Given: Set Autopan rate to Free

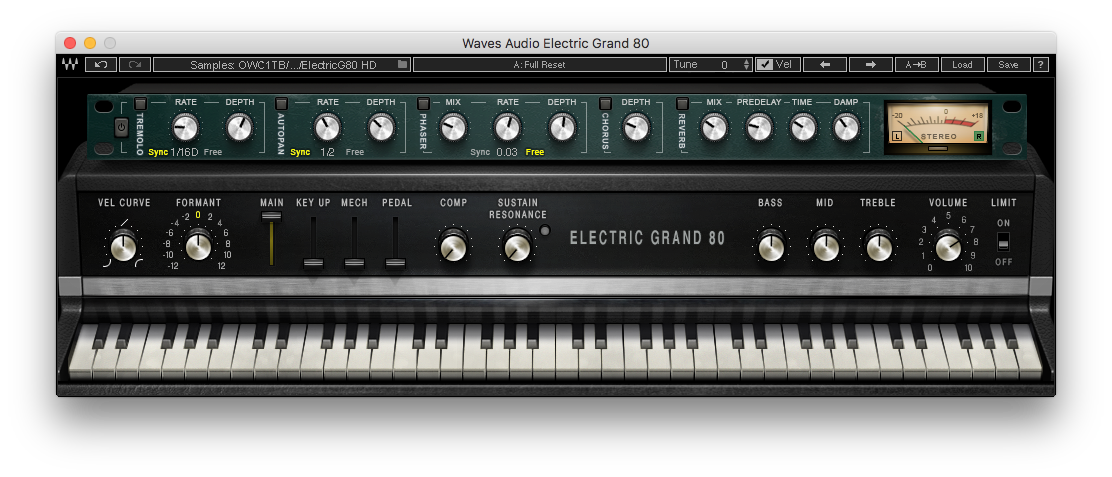Looking at the screenshot, I should (x=355, y=152).
